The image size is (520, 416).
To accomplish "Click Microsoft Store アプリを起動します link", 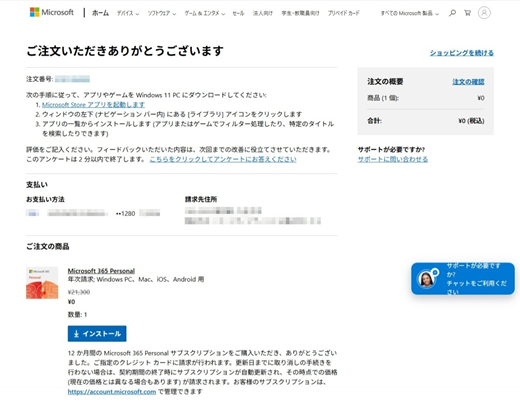I will (93, 105).
